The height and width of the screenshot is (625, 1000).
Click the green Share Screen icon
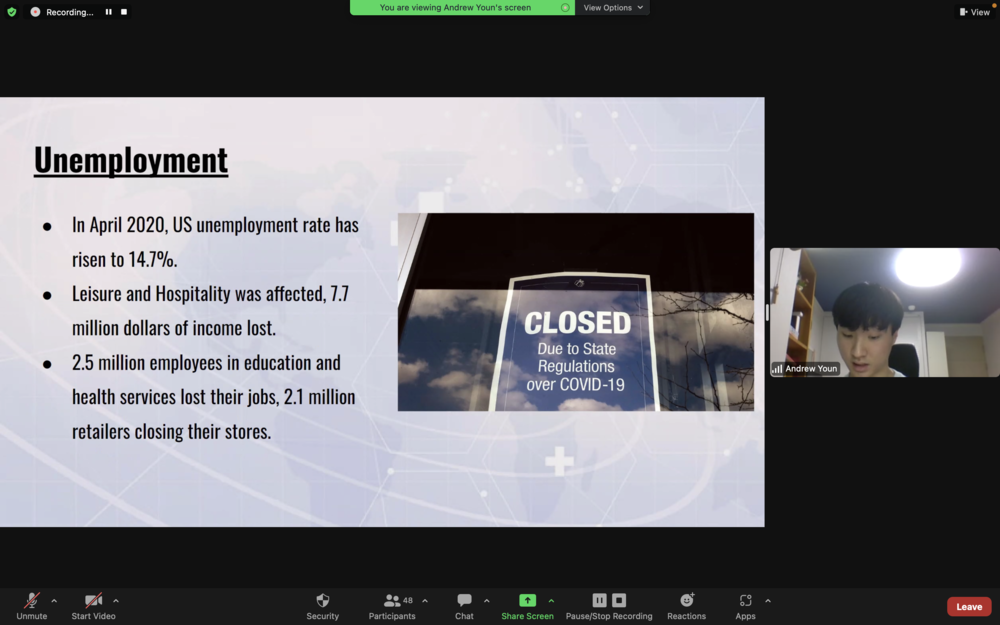pyautogui.click(x=527, y=600)
